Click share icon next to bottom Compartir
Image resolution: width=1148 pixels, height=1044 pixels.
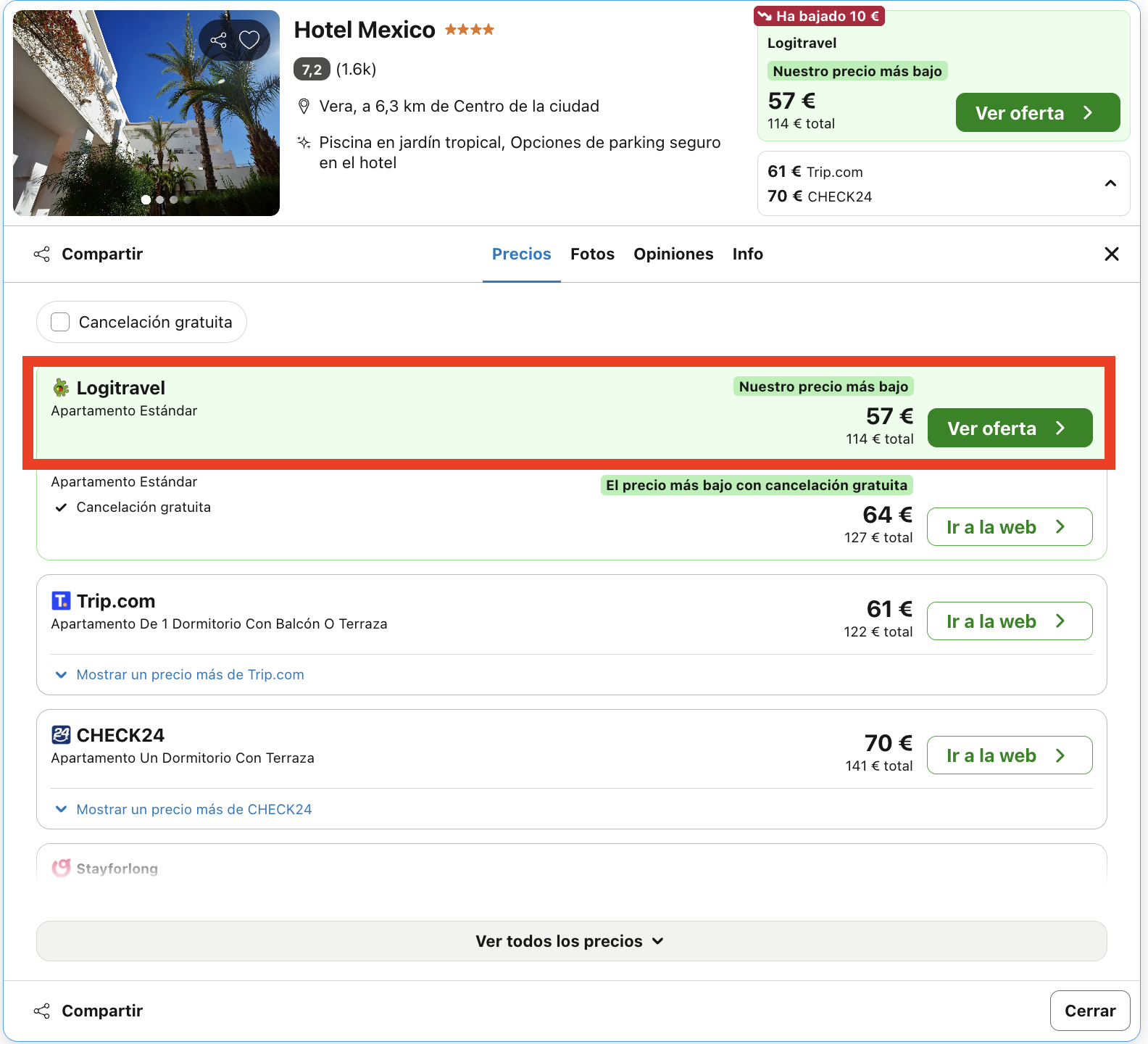pos(42,1011)
